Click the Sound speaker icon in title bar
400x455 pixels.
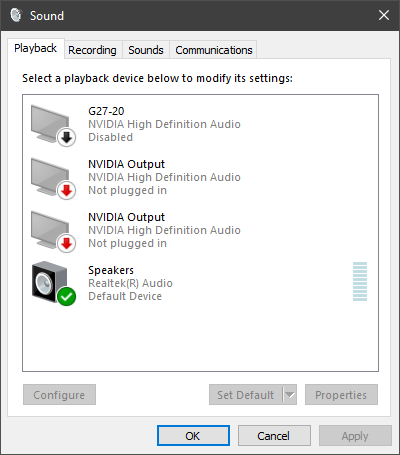[15, 15]
